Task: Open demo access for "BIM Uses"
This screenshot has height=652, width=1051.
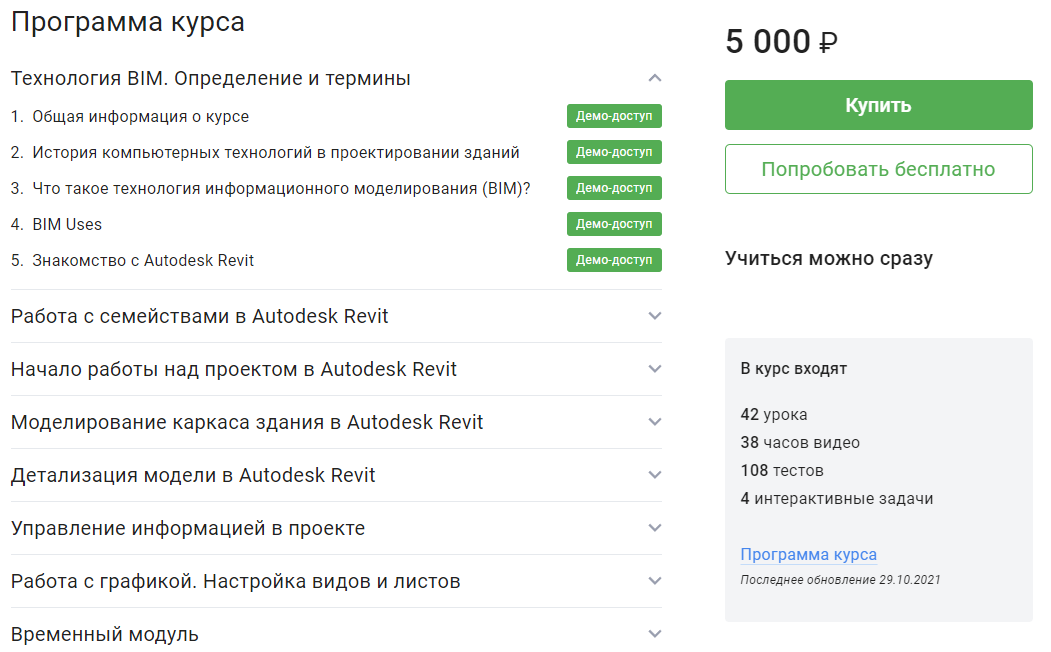Action: tap(614, 224)
